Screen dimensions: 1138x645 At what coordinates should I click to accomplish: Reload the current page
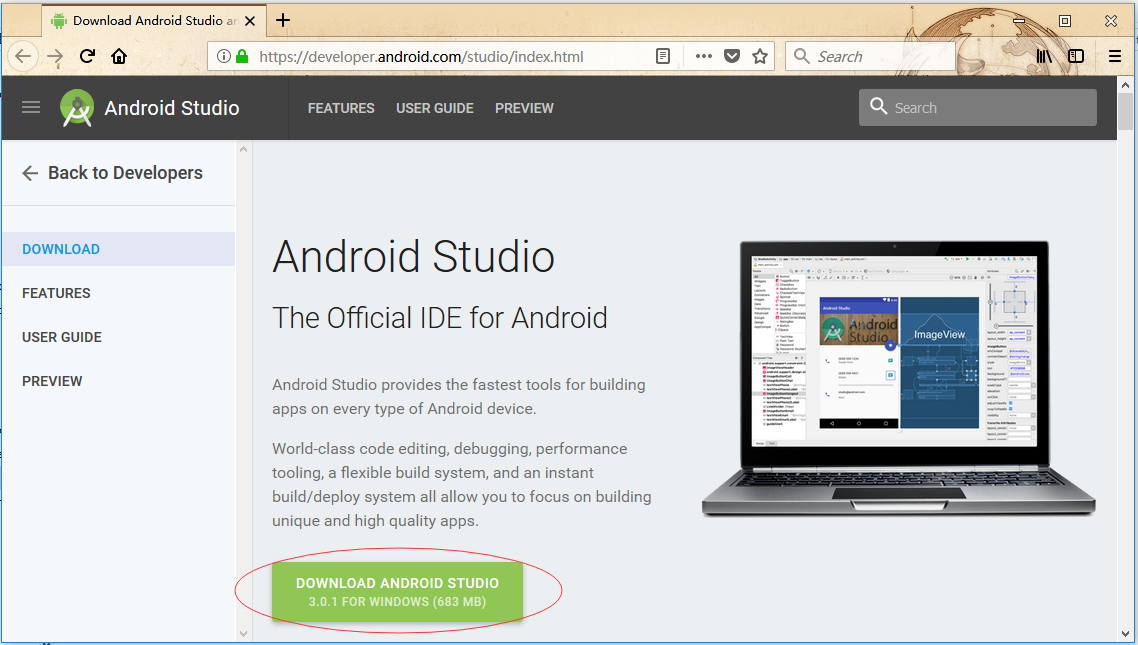click(87, 57)
